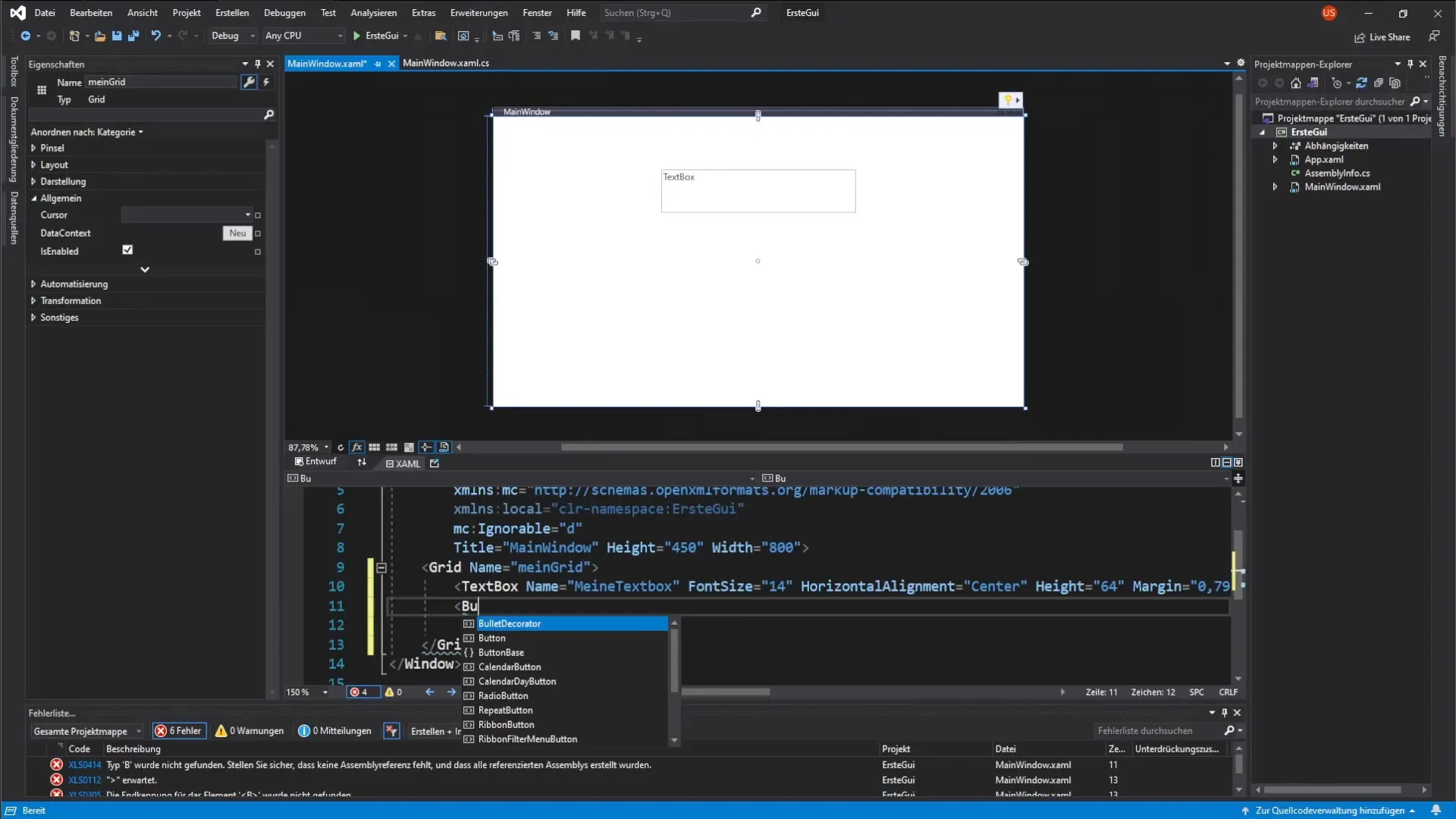1456x819 pixels.
Task: Click the bookmark toolbar icon
Action: coord(576,36)
